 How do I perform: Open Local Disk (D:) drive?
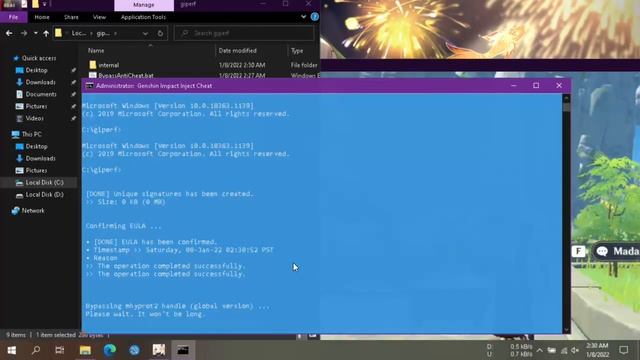44,195
